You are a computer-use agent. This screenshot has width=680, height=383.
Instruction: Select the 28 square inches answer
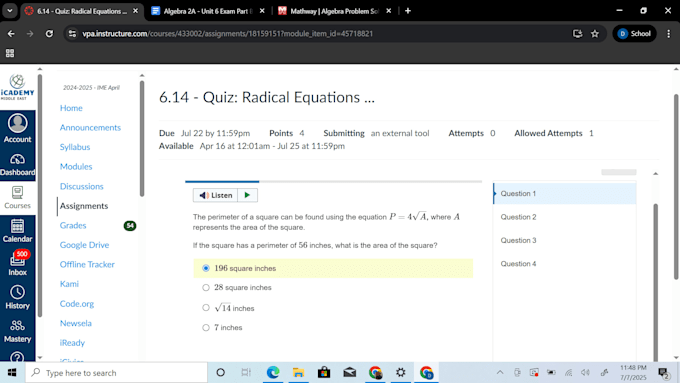(206, 288)
